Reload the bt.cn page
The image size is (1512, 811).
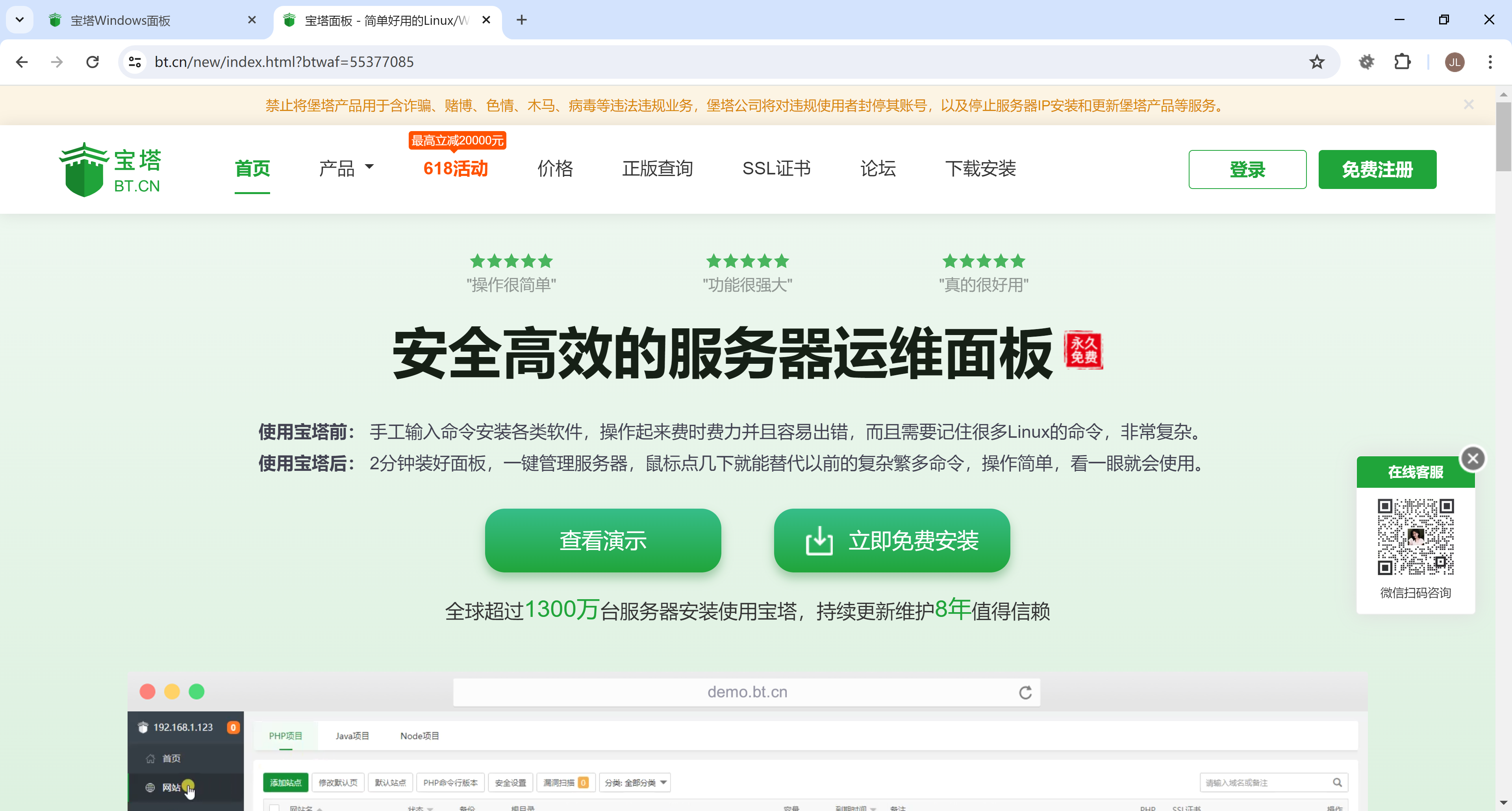click(93, 62)
